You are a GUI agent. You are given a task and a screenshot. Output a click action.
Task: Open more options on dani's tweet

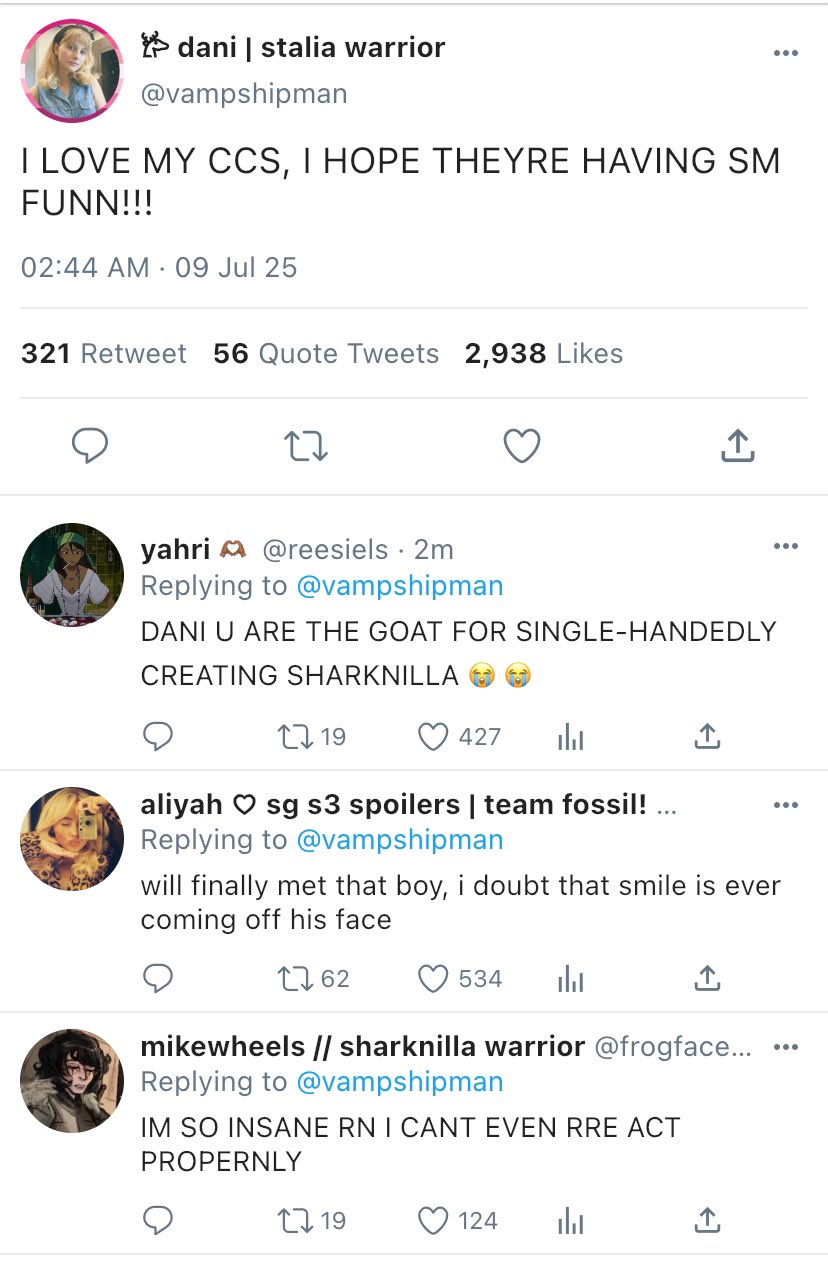[786, 53]
